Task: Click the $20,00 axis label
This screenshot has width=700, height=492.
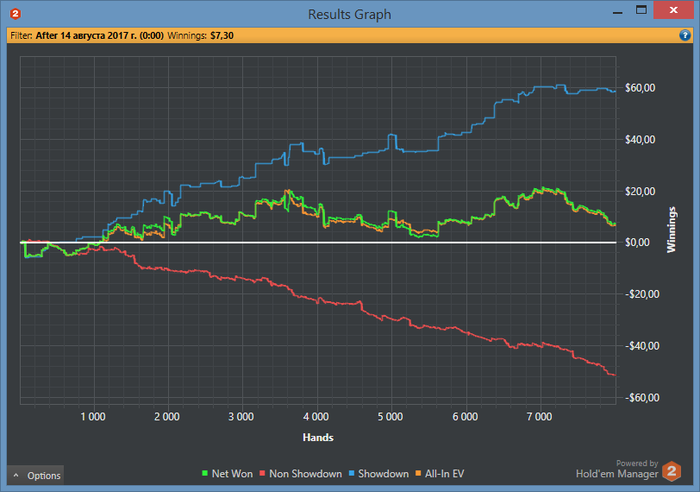Action: pos(640,192)
